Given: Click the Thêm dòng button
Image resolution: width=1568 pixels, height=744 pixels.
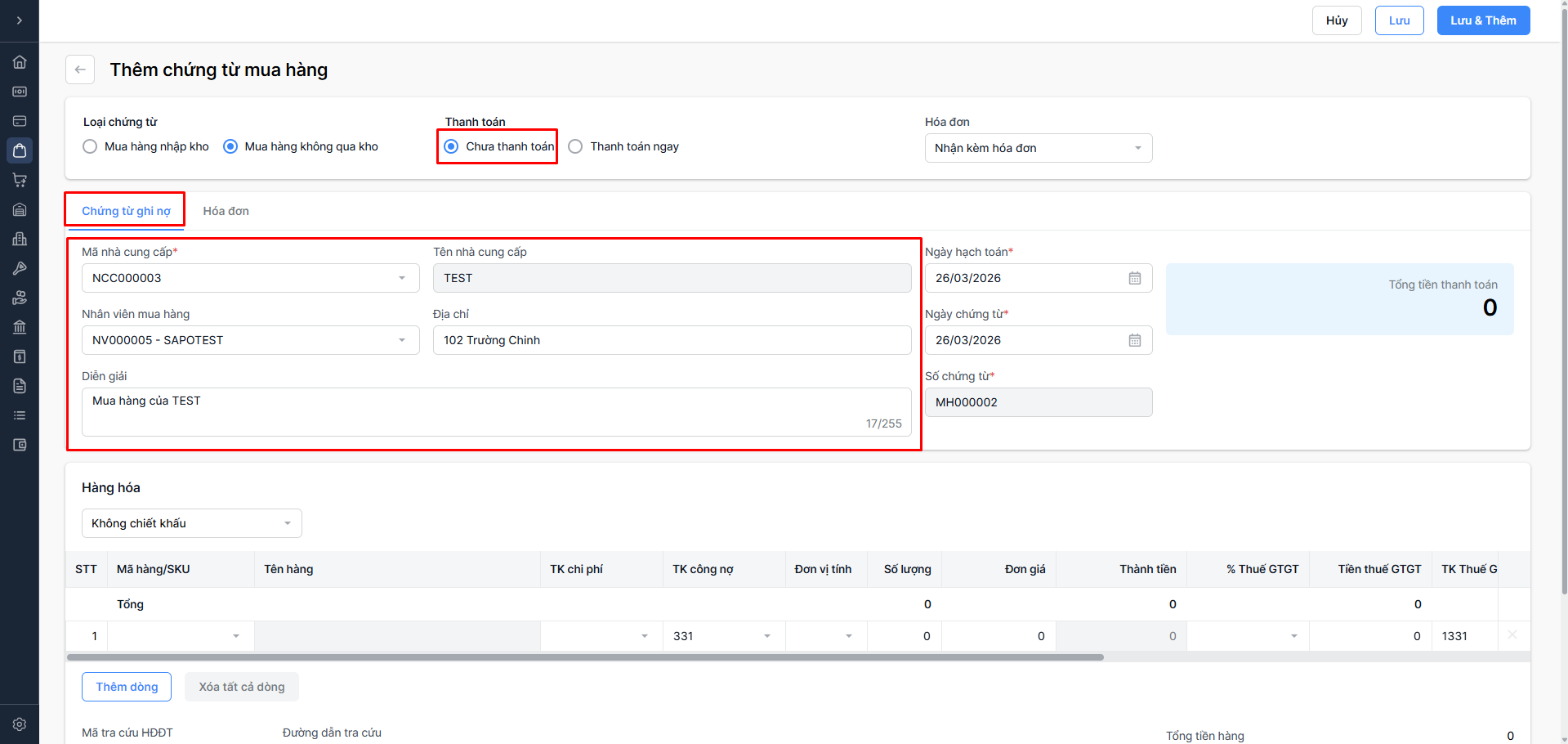Looking at the screenshot, I should click(127, 687).
